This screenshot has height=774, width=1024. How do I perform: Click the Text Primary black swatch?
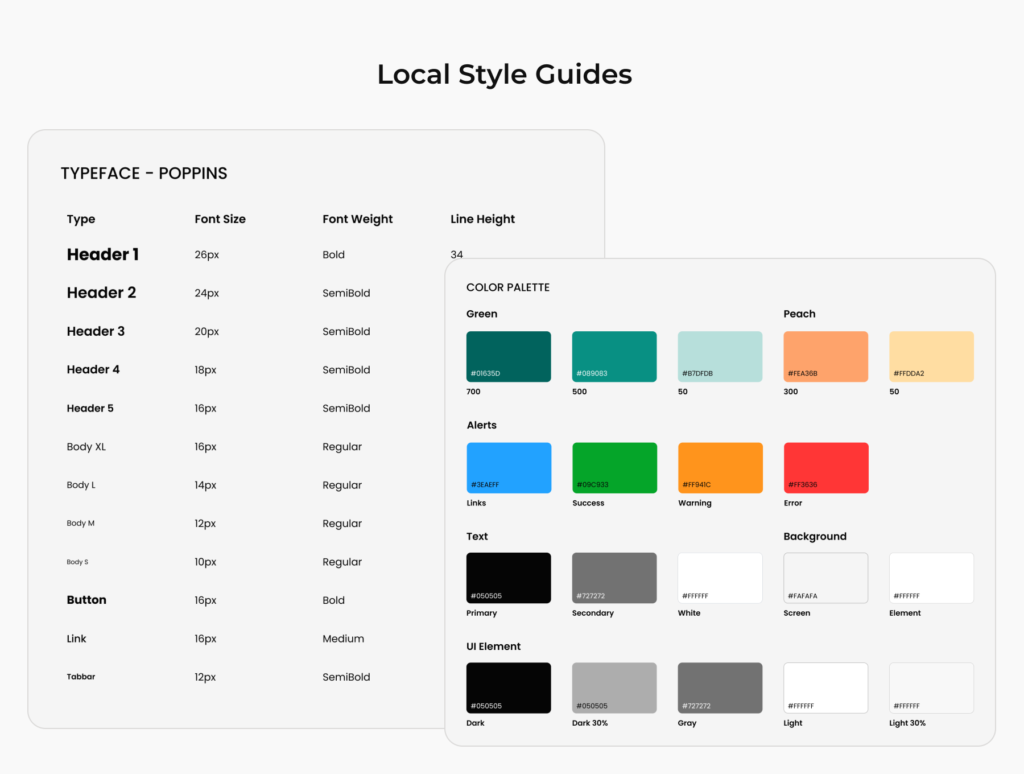[508, 578]
